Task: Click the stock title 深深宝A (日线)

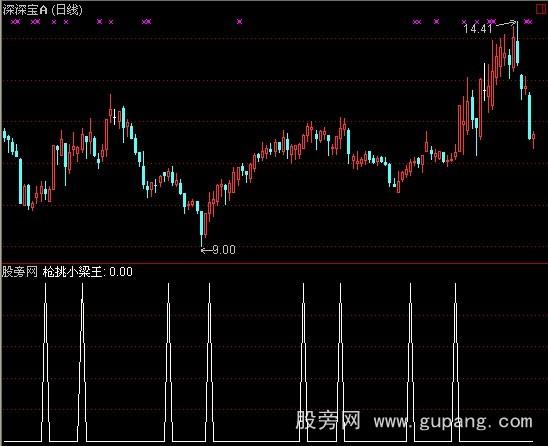Action: tap(43, 10)
